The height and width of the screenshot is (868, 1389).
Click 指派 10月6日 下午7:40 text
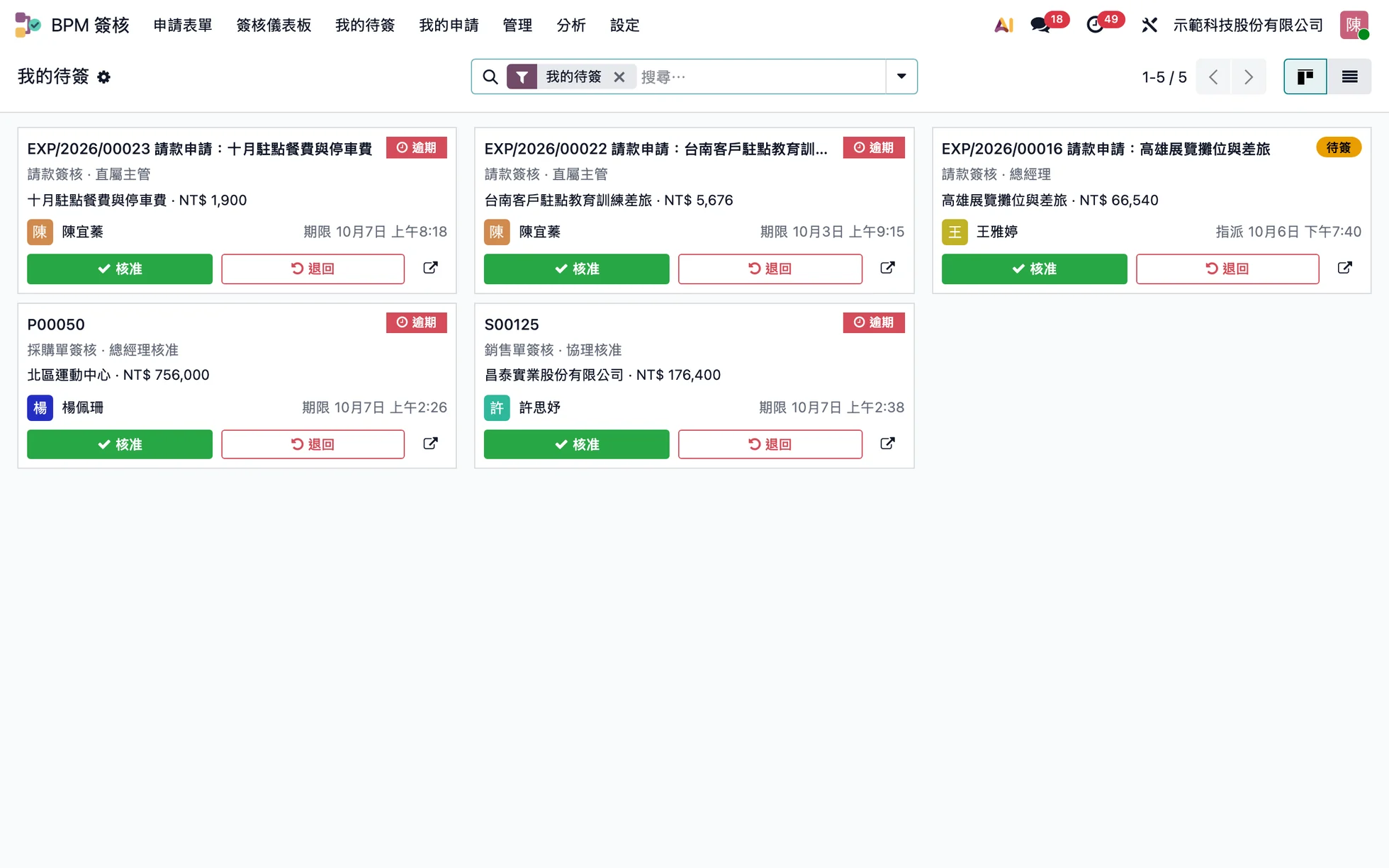(x=1288, y=232)
